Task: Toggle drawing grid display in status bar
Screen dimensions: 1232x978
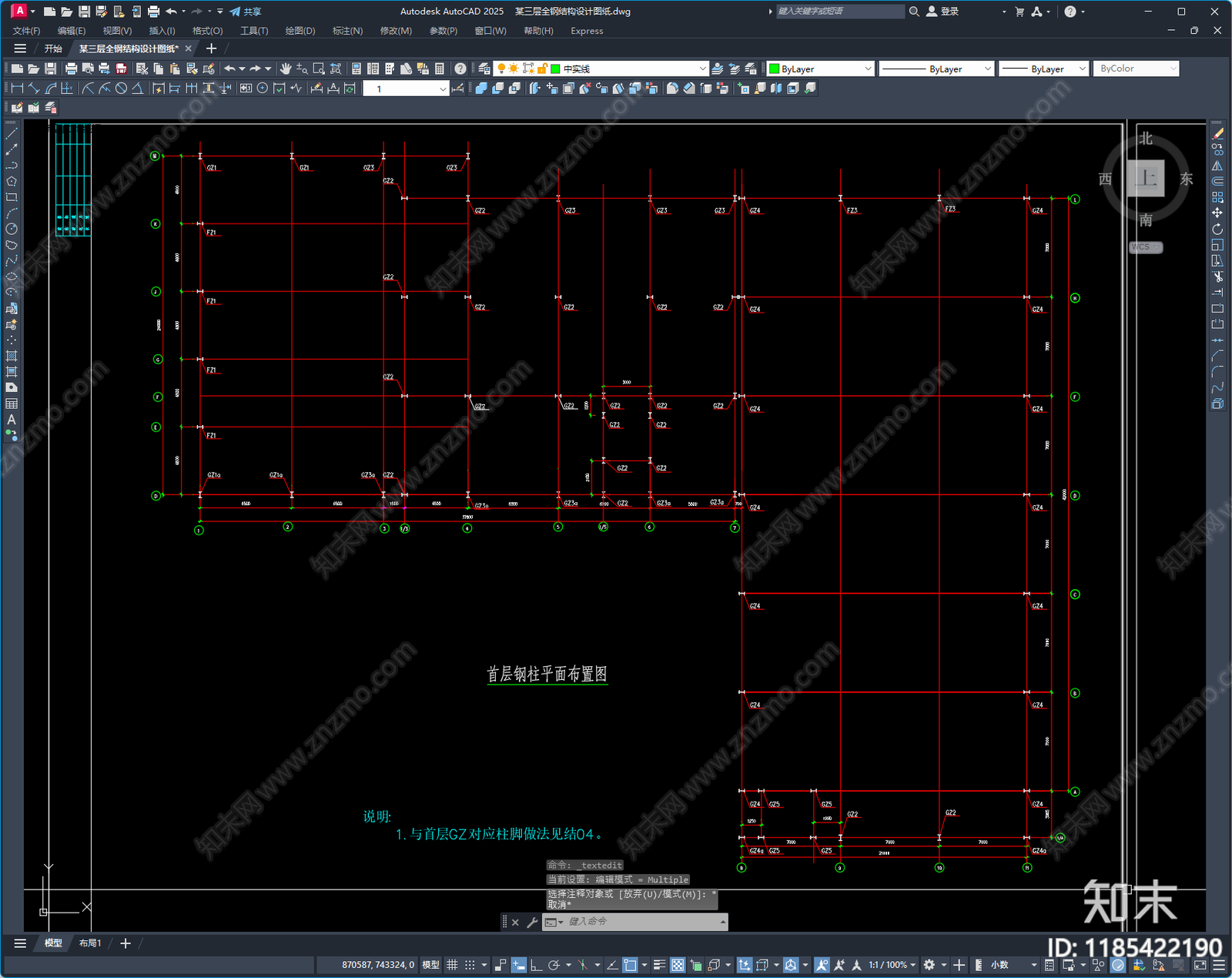Action: (452, 965)
